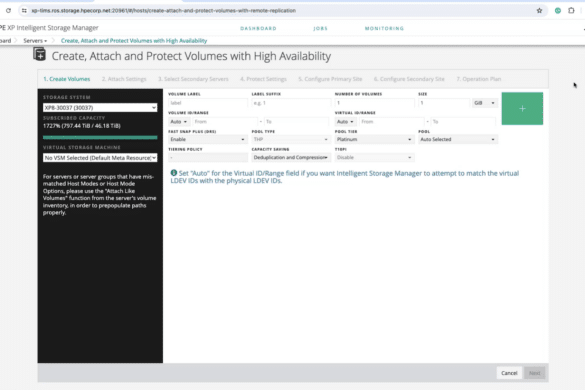This screenshot has height=390, width=585.
Task: Bookmark this page with the star icon
Action: (x=539, y=10)
